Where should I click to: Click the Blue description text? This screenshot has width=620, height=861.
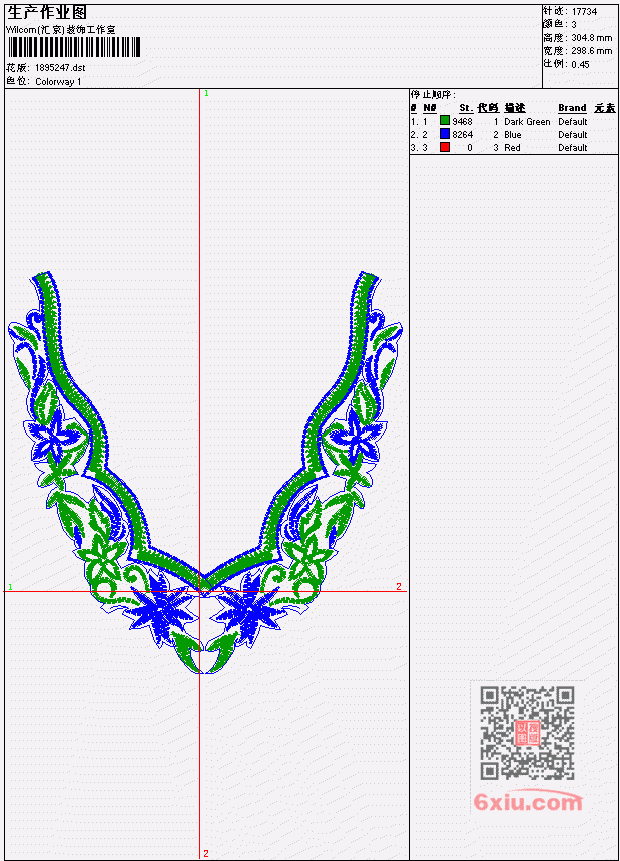coord(513,135)
